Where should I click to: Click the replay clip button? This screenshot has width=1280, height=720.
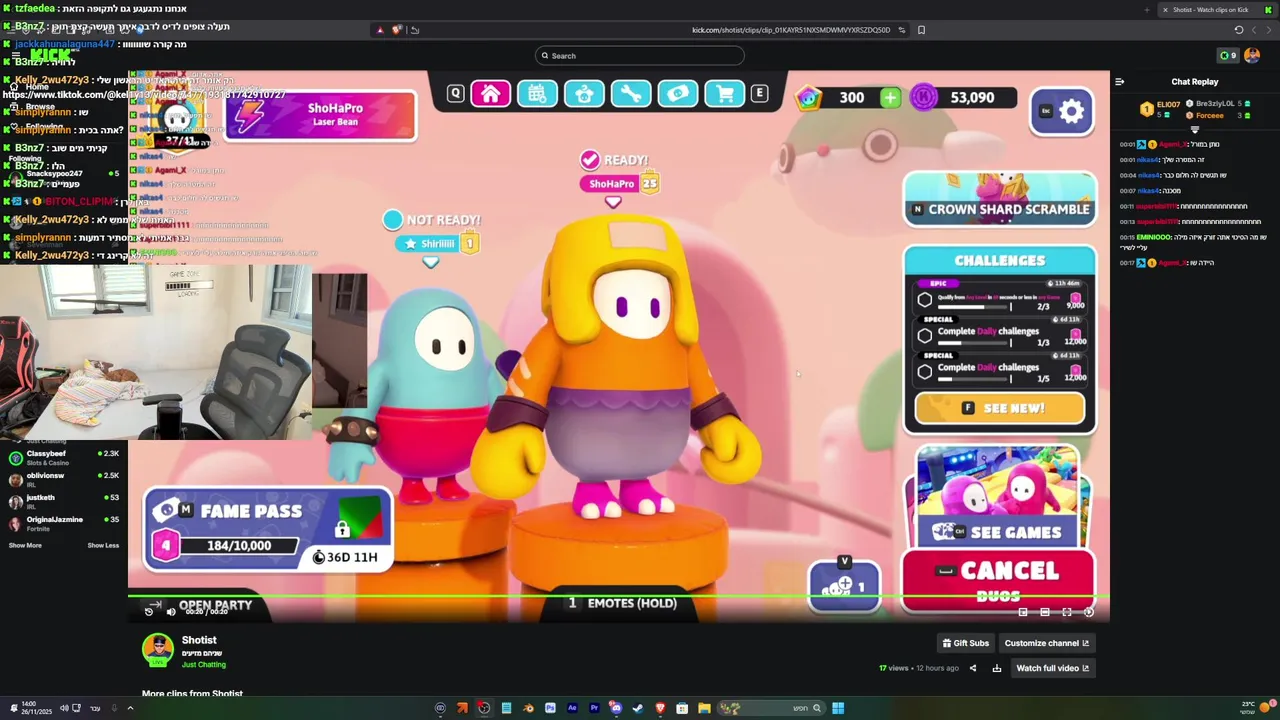coord(149,611)
